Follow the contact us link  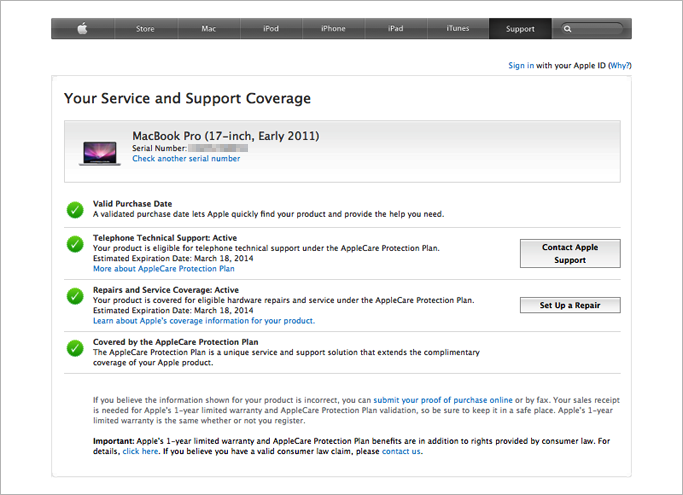coord(401,451)
